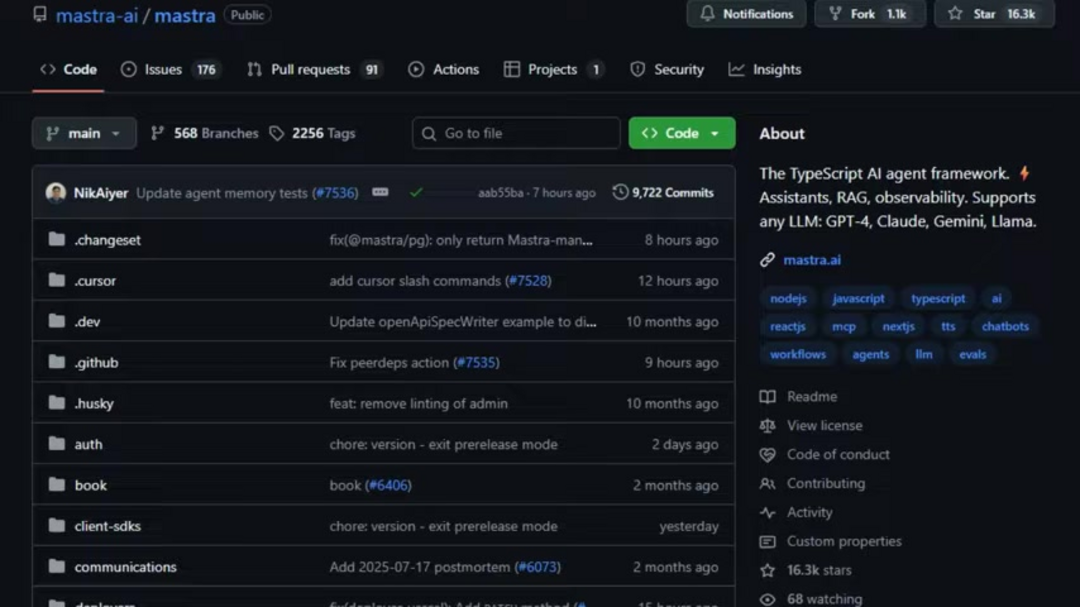The image size is (1080, 607).
Task: Open the Pull requests tab
Action: tap(310, 69)
